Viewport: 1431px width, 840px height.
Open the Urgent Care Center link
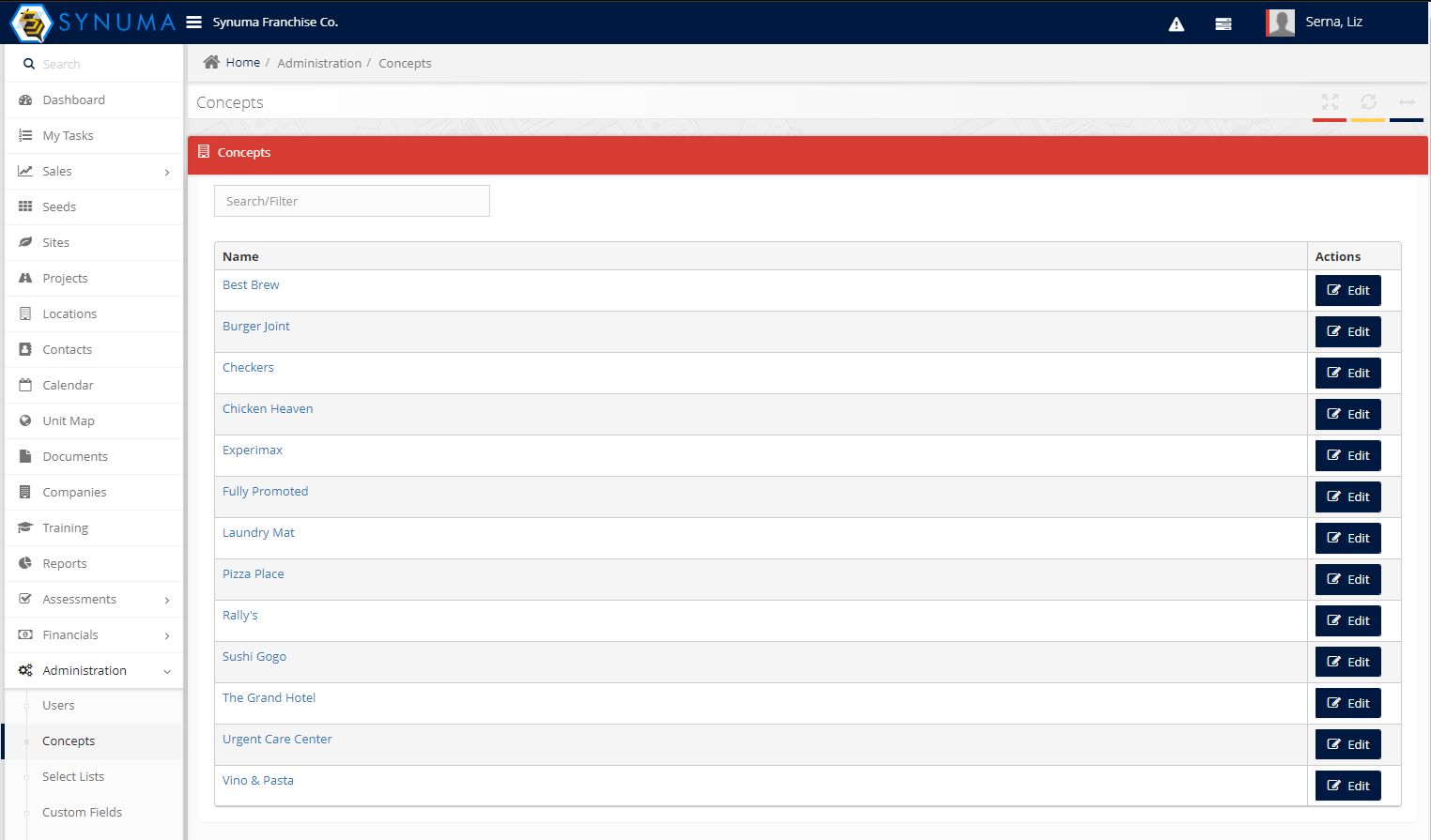click(x=277, y=739)
